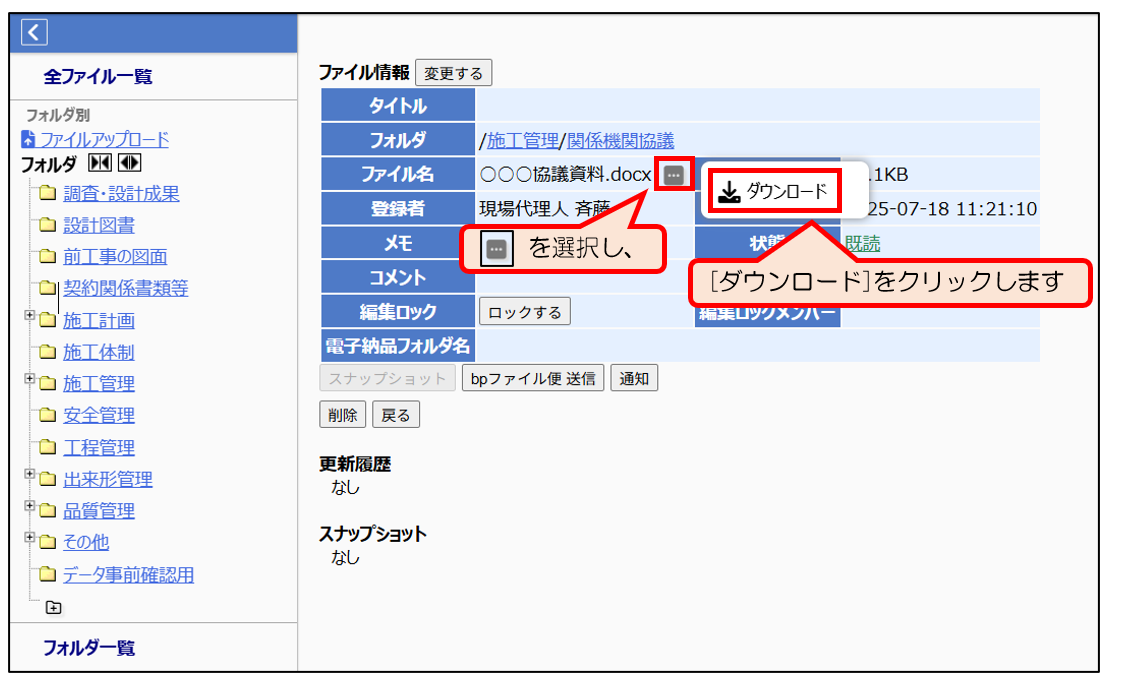This screenshot has width=1140, height=690.
Task: Click the 変更する button
Action: tap(453, 73)
